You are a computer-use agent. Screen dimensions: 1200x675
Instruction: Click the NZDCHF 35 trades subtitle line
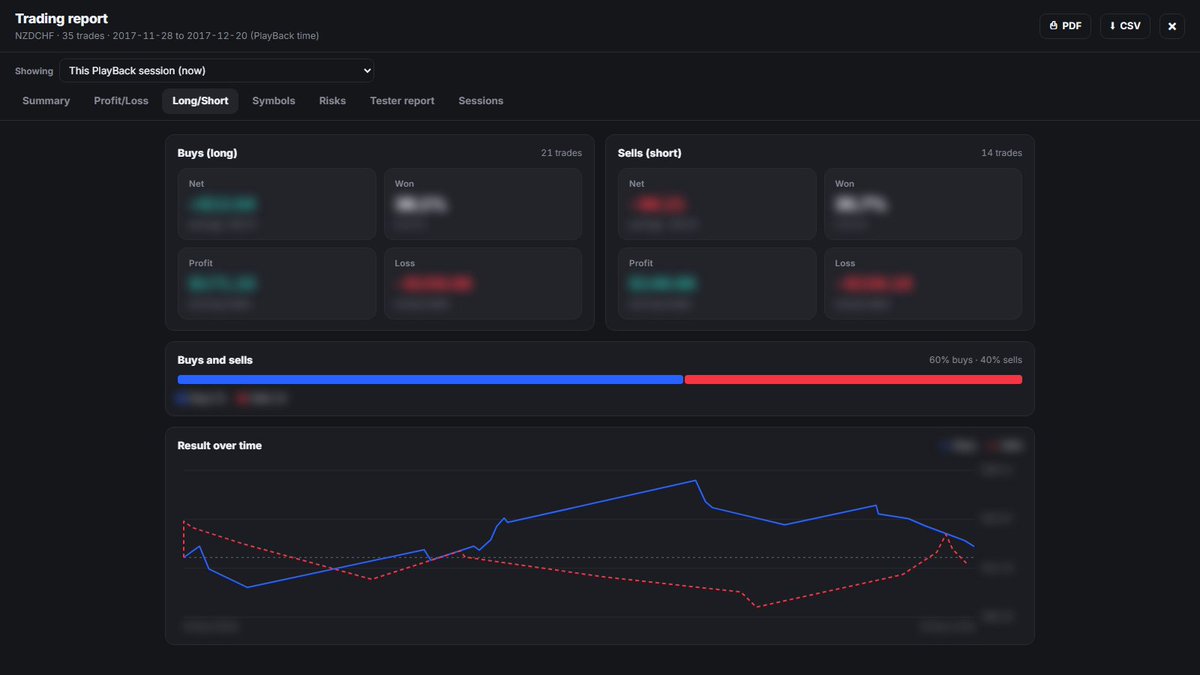(167, 36)
